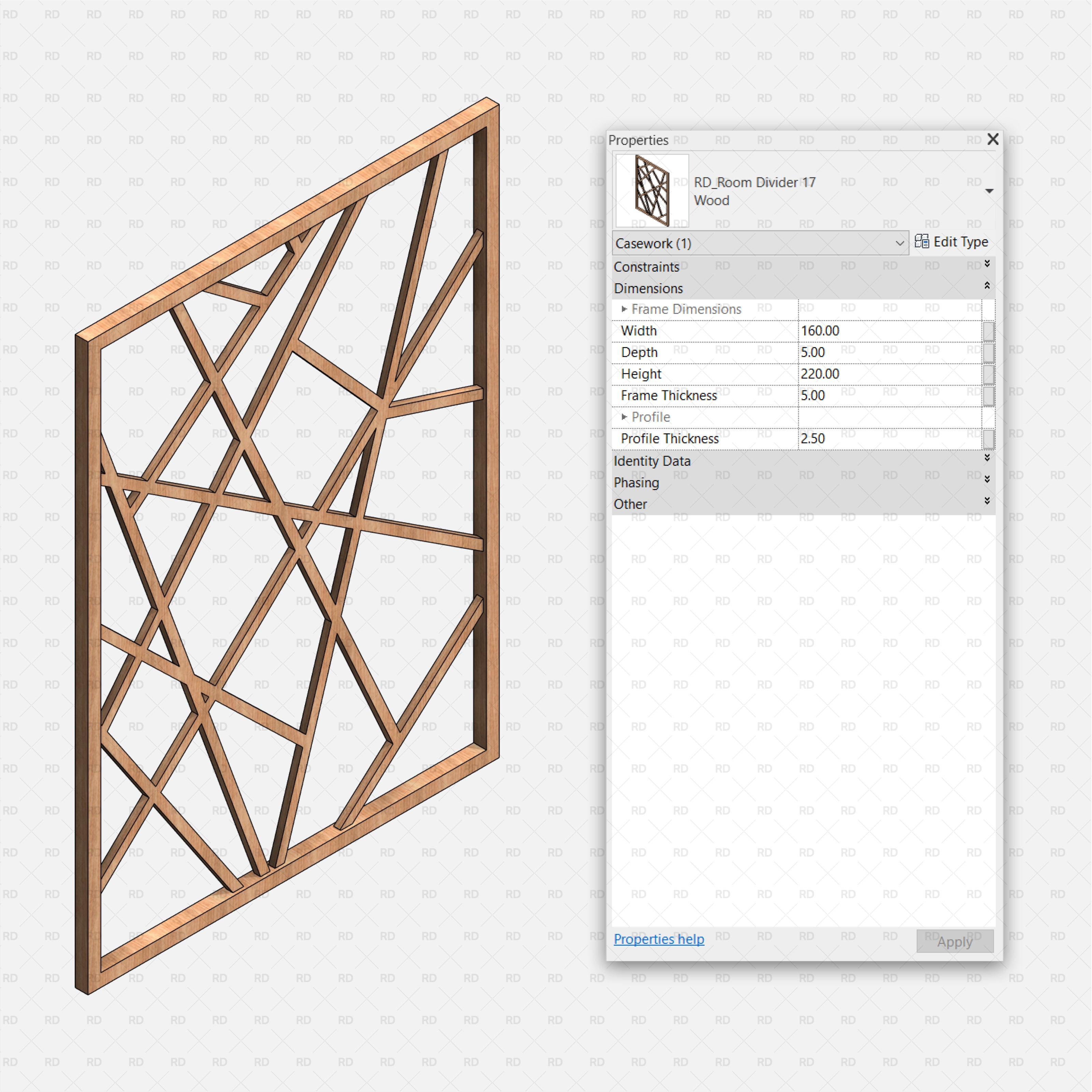Expand the Frame Dimensions group
This screenshot has width=1092, height=1092.
click(x=624, y=309)
